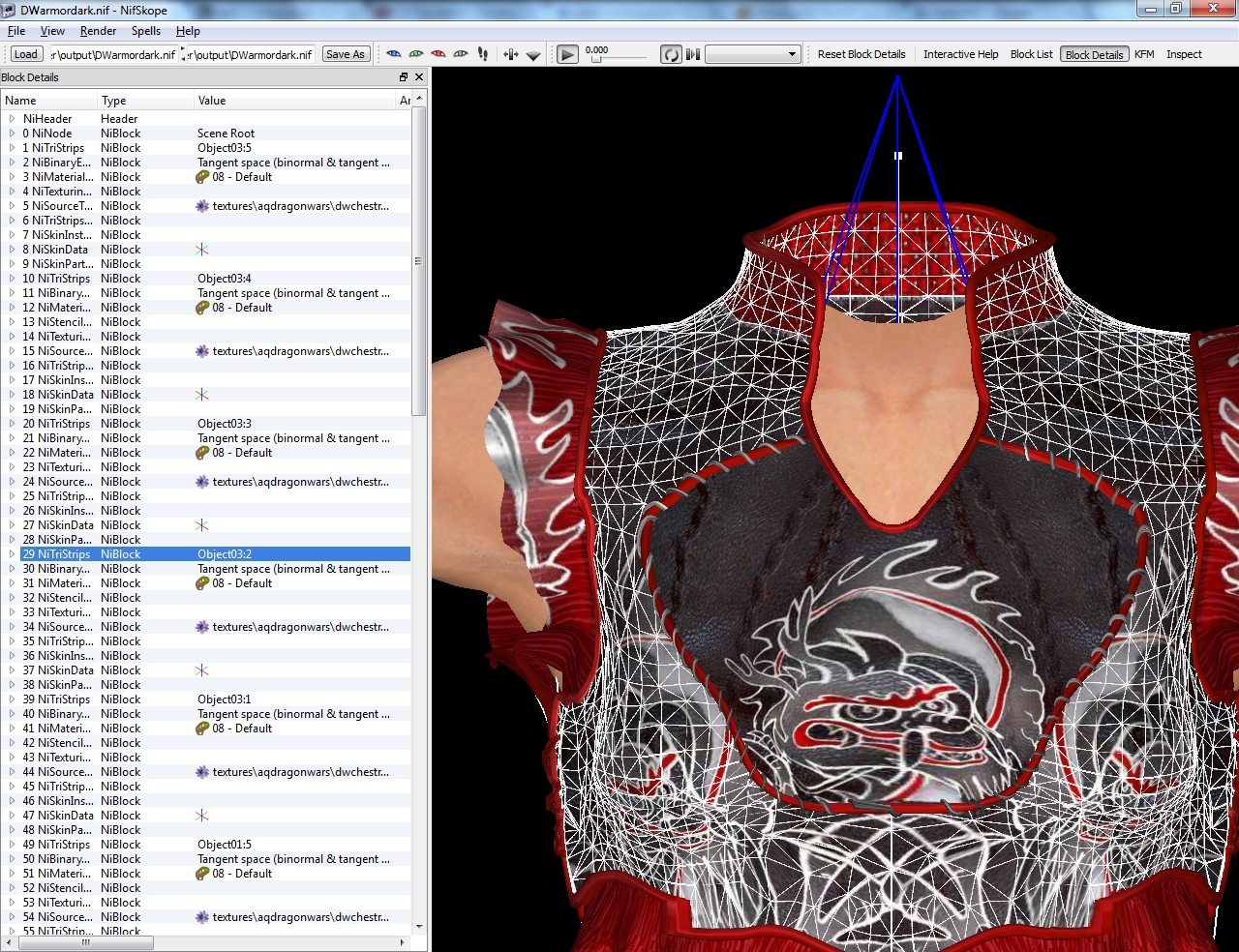
Task: Toggle the Block List panel
Action: 1031,54
